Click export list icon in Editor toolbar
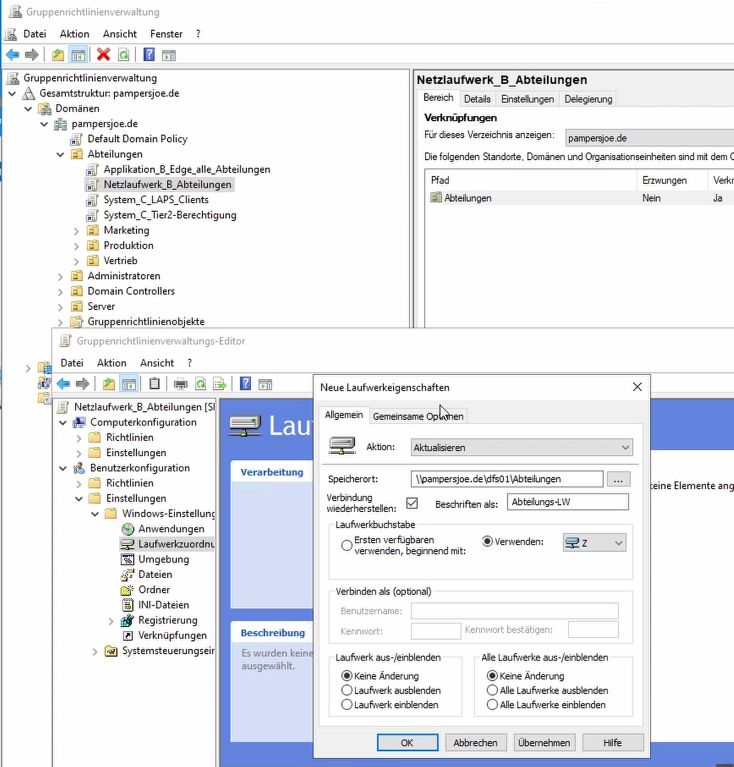Viewport: 734px width, 767px height. pos(220,384)
